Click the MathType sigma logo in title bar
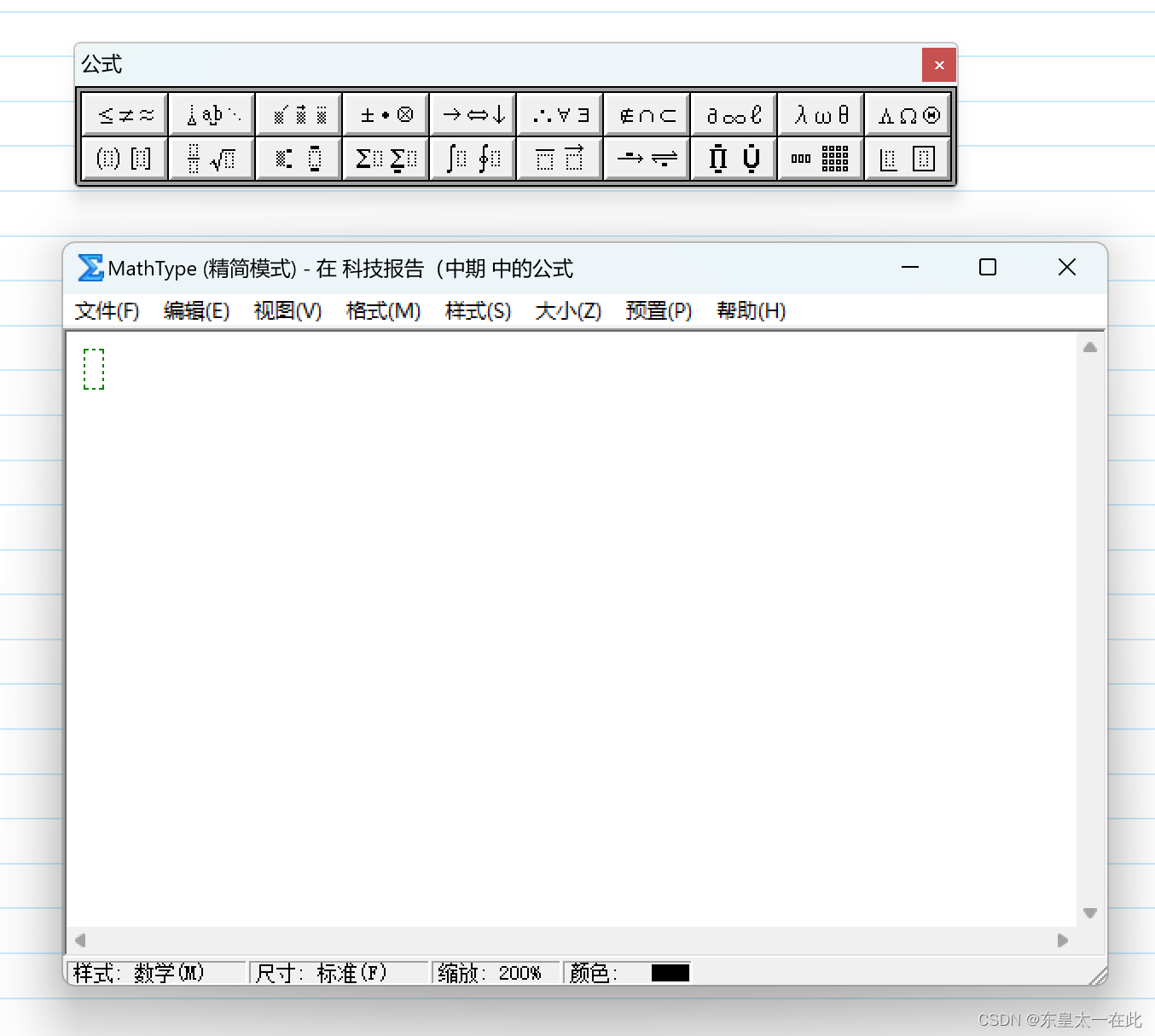The width and height of the screenshot is (1155, 1036). [90, 268]
